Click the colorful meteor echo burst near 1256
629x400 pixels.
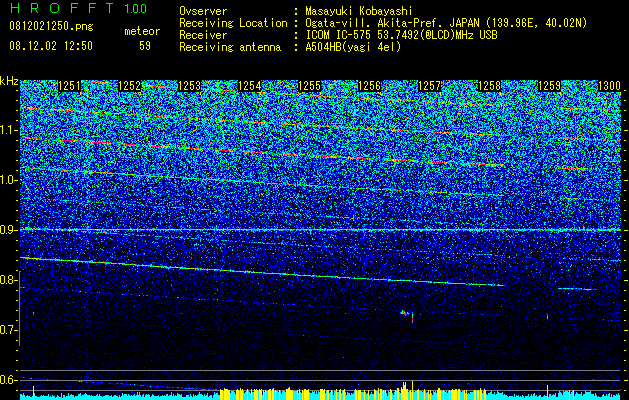click(404, 313)
